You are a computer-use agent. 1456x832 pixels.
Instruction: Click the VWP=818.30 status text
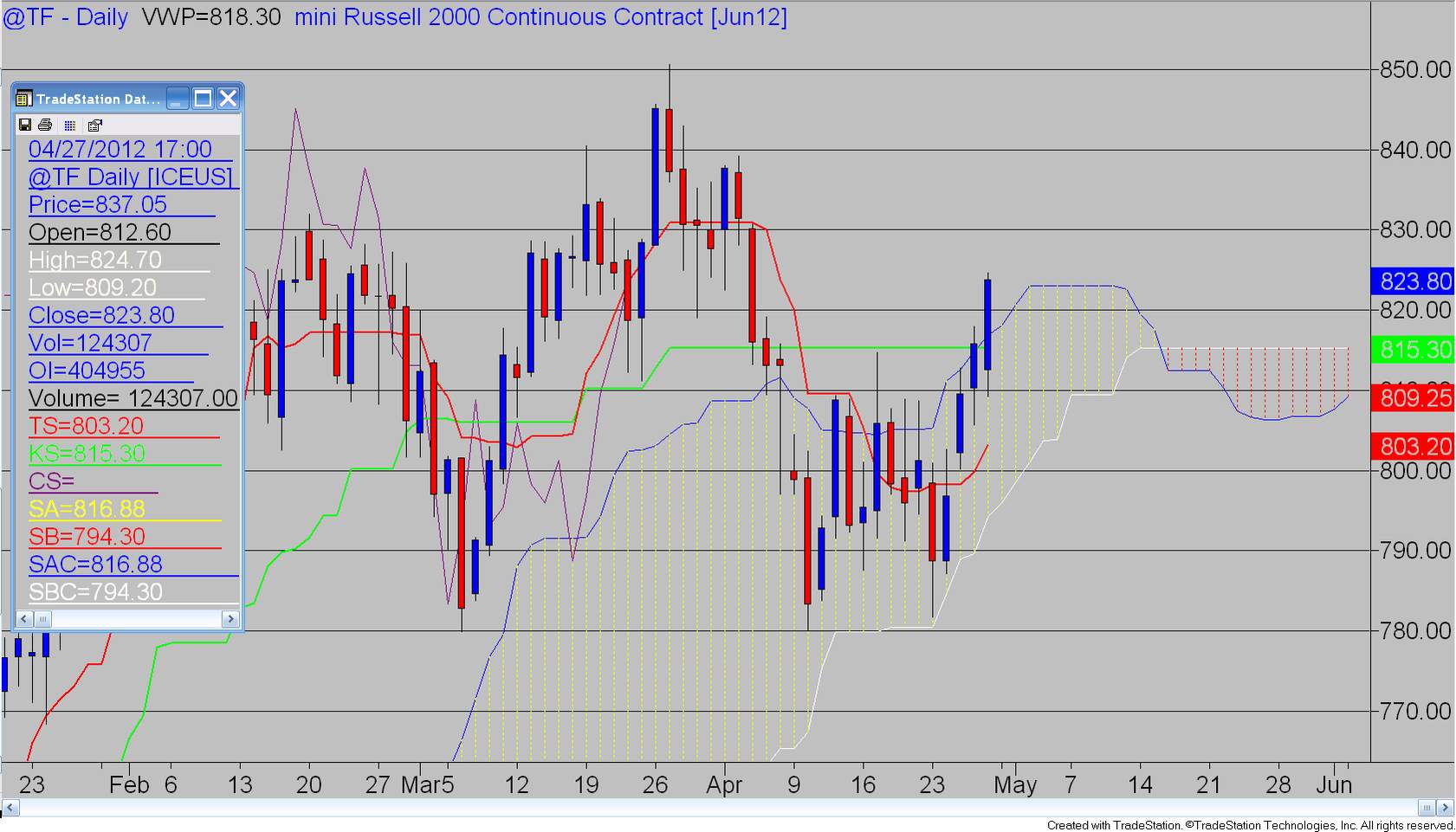click(211, 17)
